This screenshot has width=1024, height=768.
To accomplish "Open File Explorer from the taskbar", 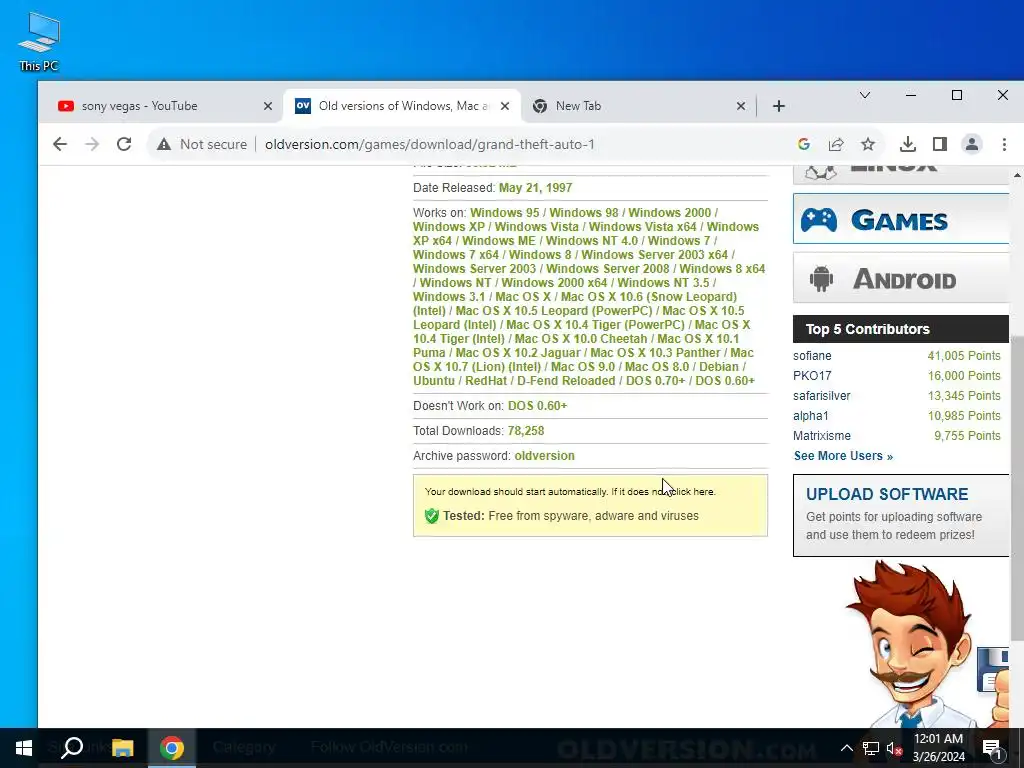I will coord(122,748).
